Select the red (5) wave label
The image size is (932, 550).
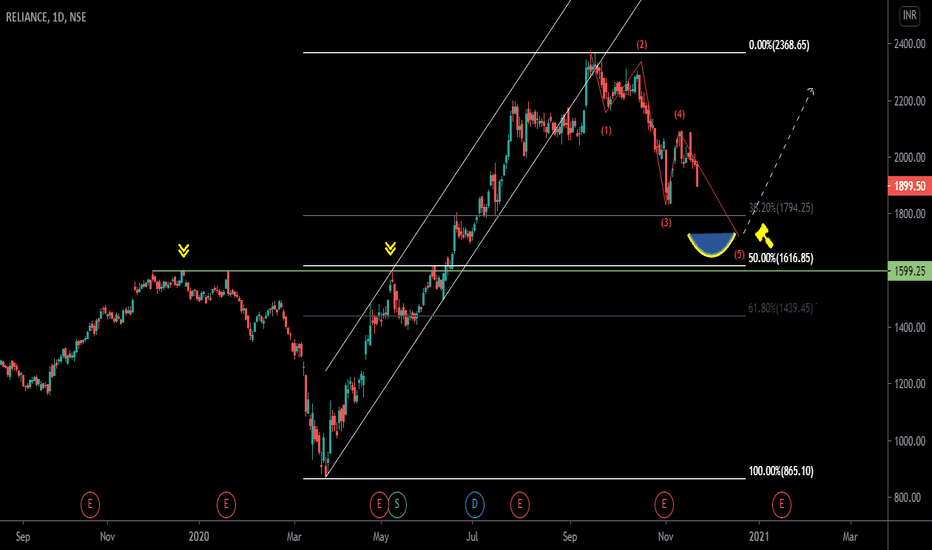tap(739, 254)
